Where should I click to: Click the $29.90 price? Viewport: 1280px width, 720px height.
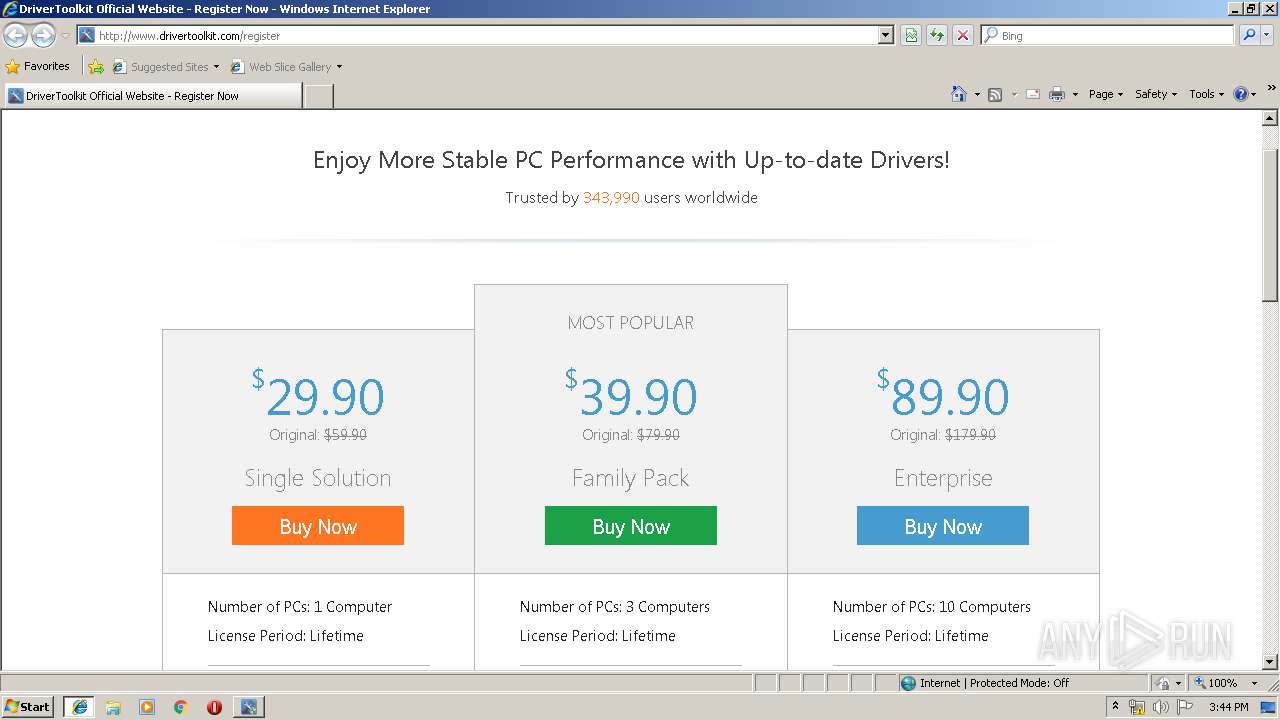point(318,395)
